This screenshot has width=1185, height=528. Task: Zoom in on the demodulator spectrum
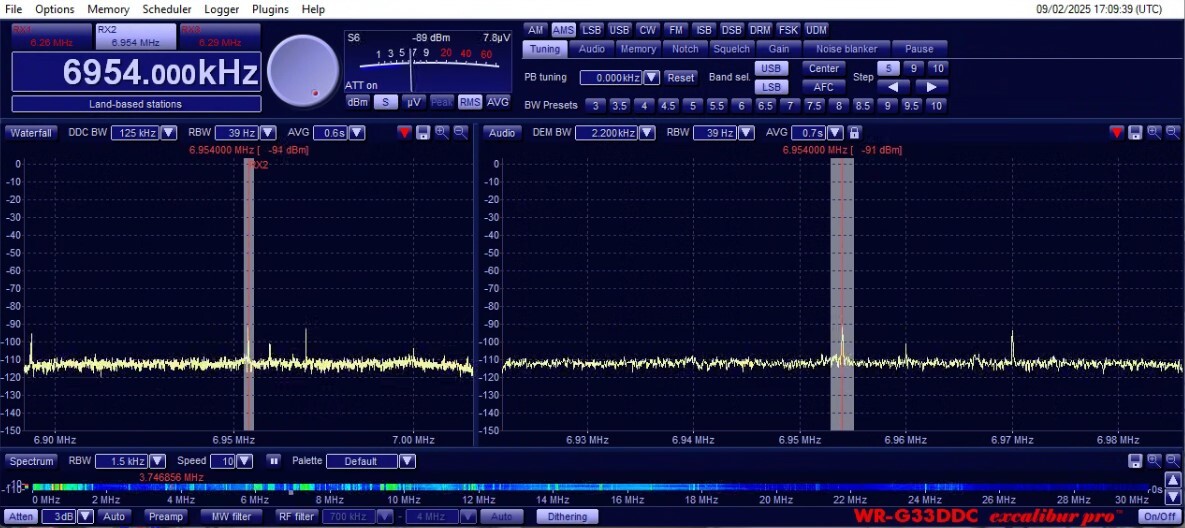tap(1154, 133)
